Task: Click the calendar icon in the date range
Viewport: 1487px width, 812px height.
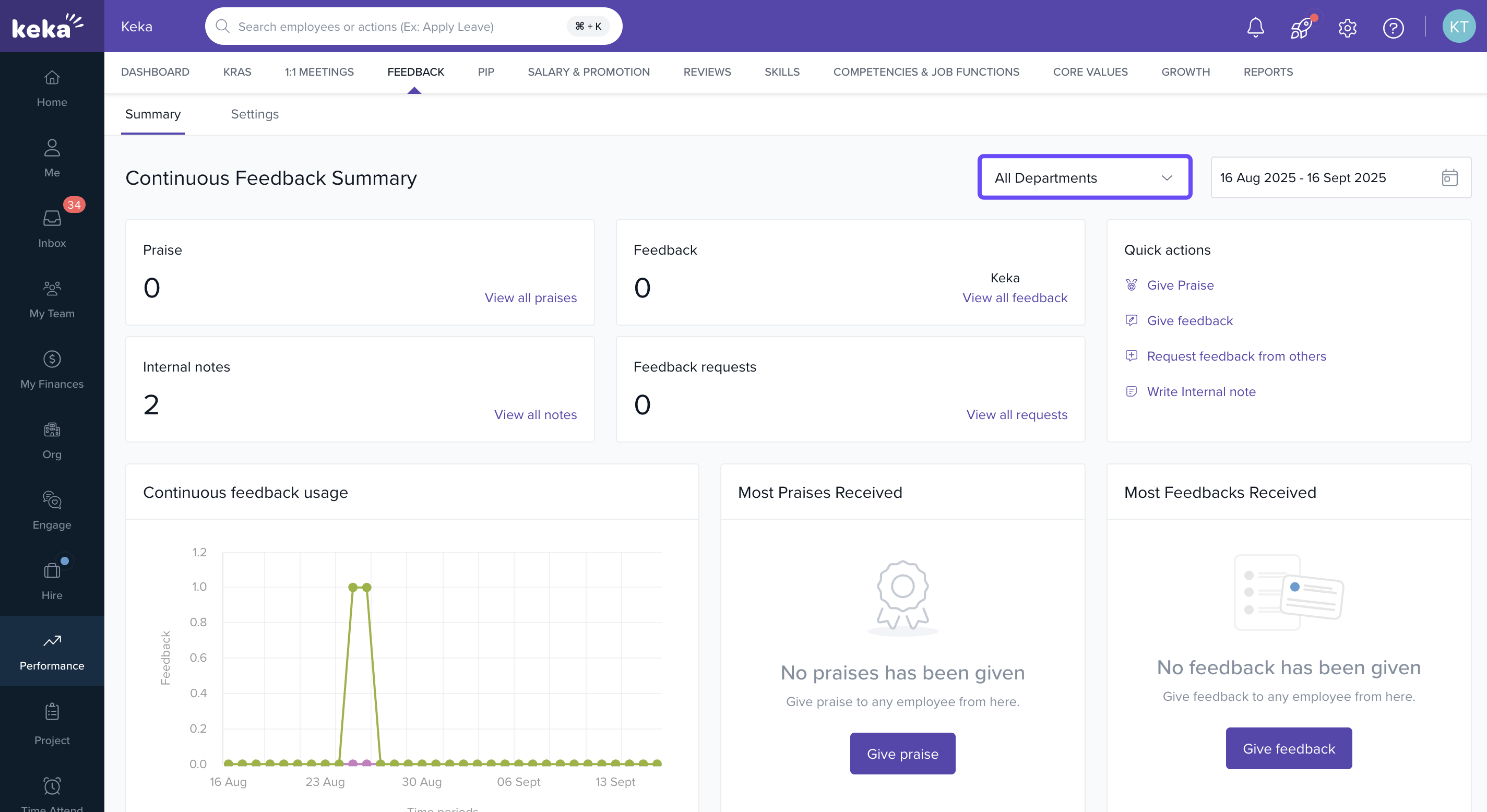Action: coord(1449,178)
